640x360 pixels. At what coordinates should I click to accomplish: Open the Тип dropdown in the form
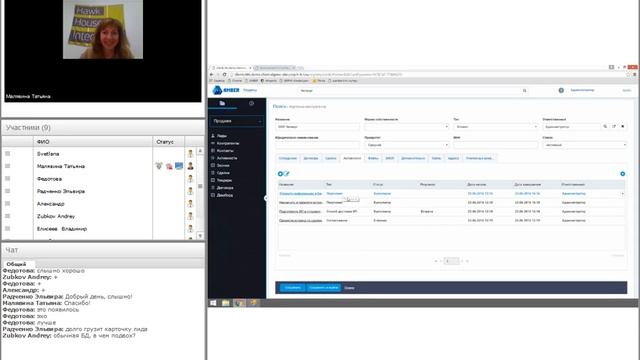point(496,127)
